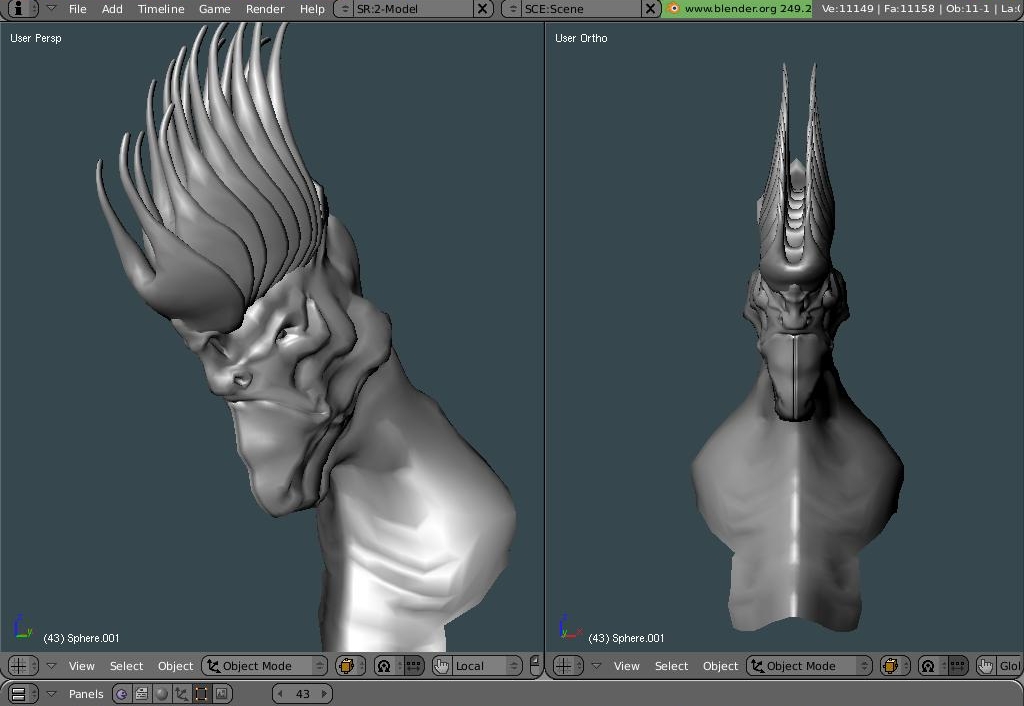Switch to the Logic context button

(x=121, y=694)
